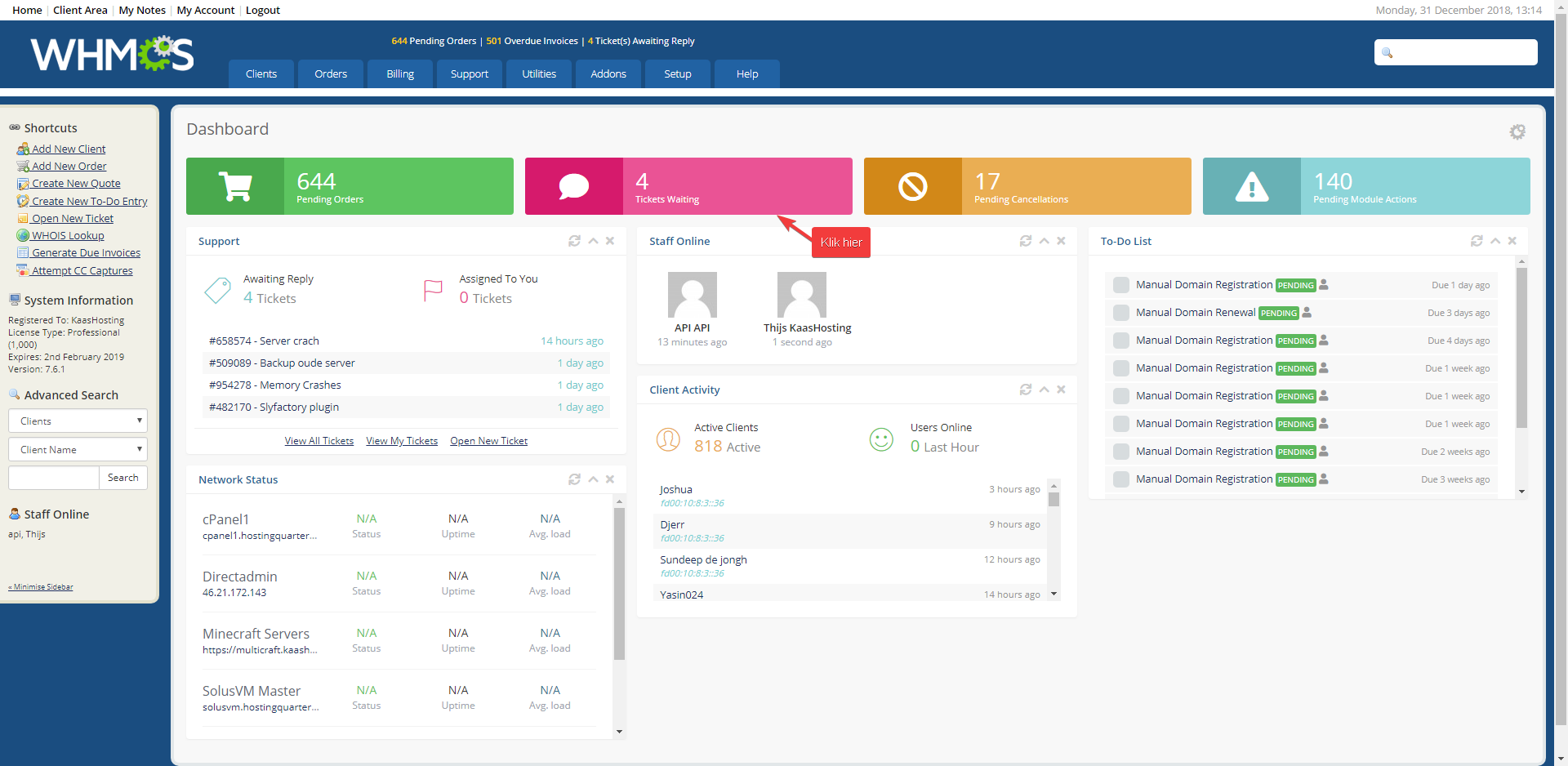Refresh the Support panel
The image size is (1568, 766).
tap(574, 241)
